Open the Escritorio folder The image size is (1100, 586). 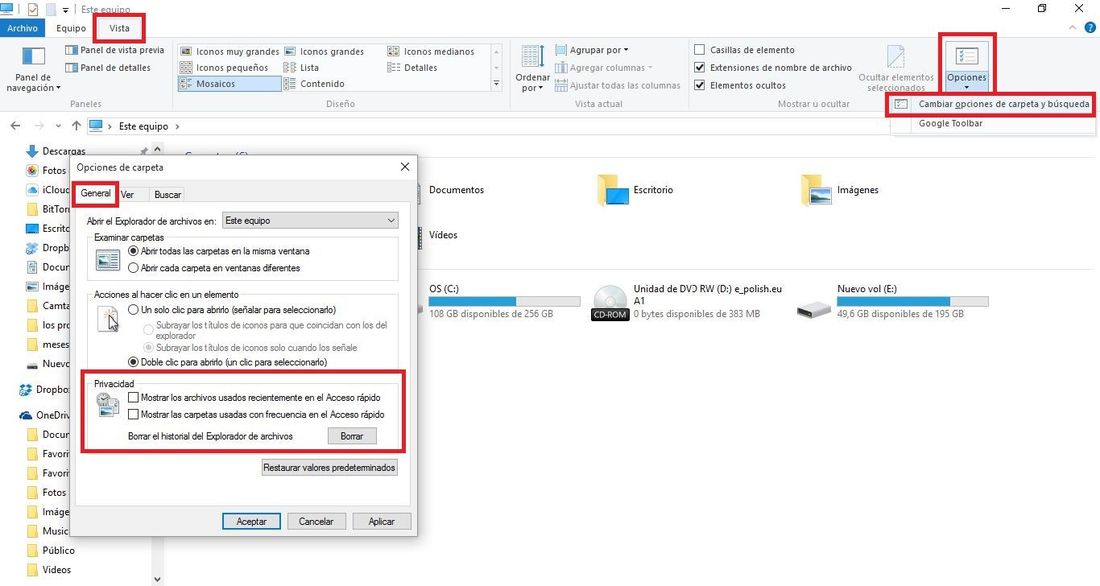click(635, 190)
